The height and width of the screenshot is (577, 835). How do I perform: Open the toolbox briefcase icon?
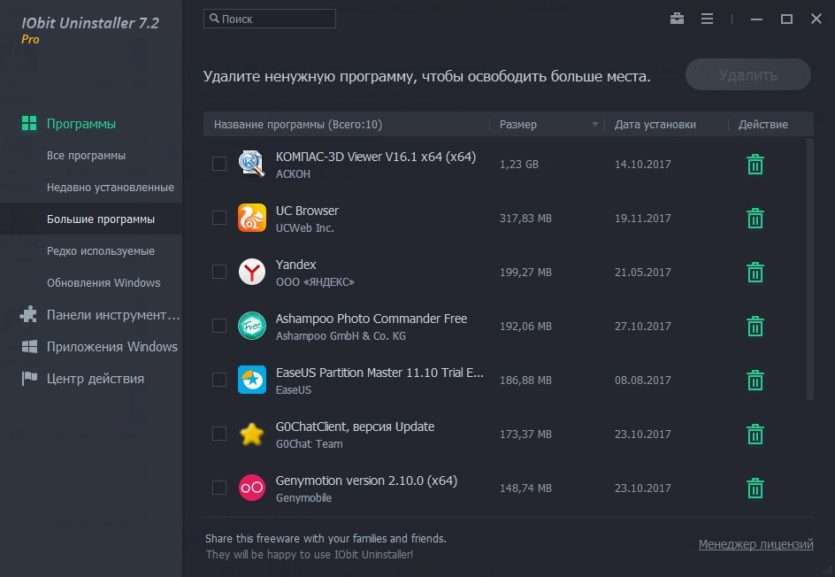(677, 19)
